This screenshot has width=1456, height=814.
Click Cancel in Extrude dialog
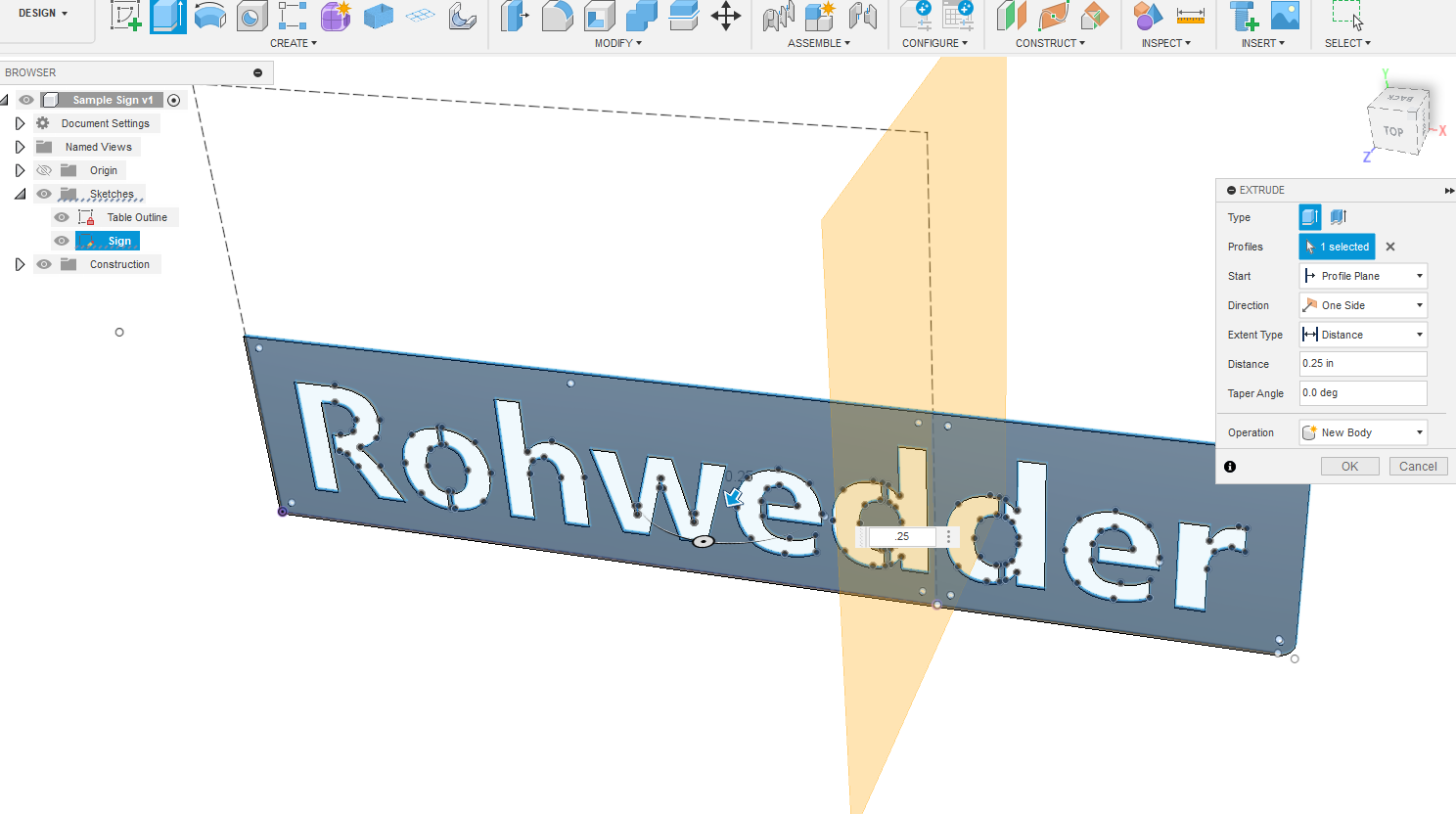[x=1418, y=467]
